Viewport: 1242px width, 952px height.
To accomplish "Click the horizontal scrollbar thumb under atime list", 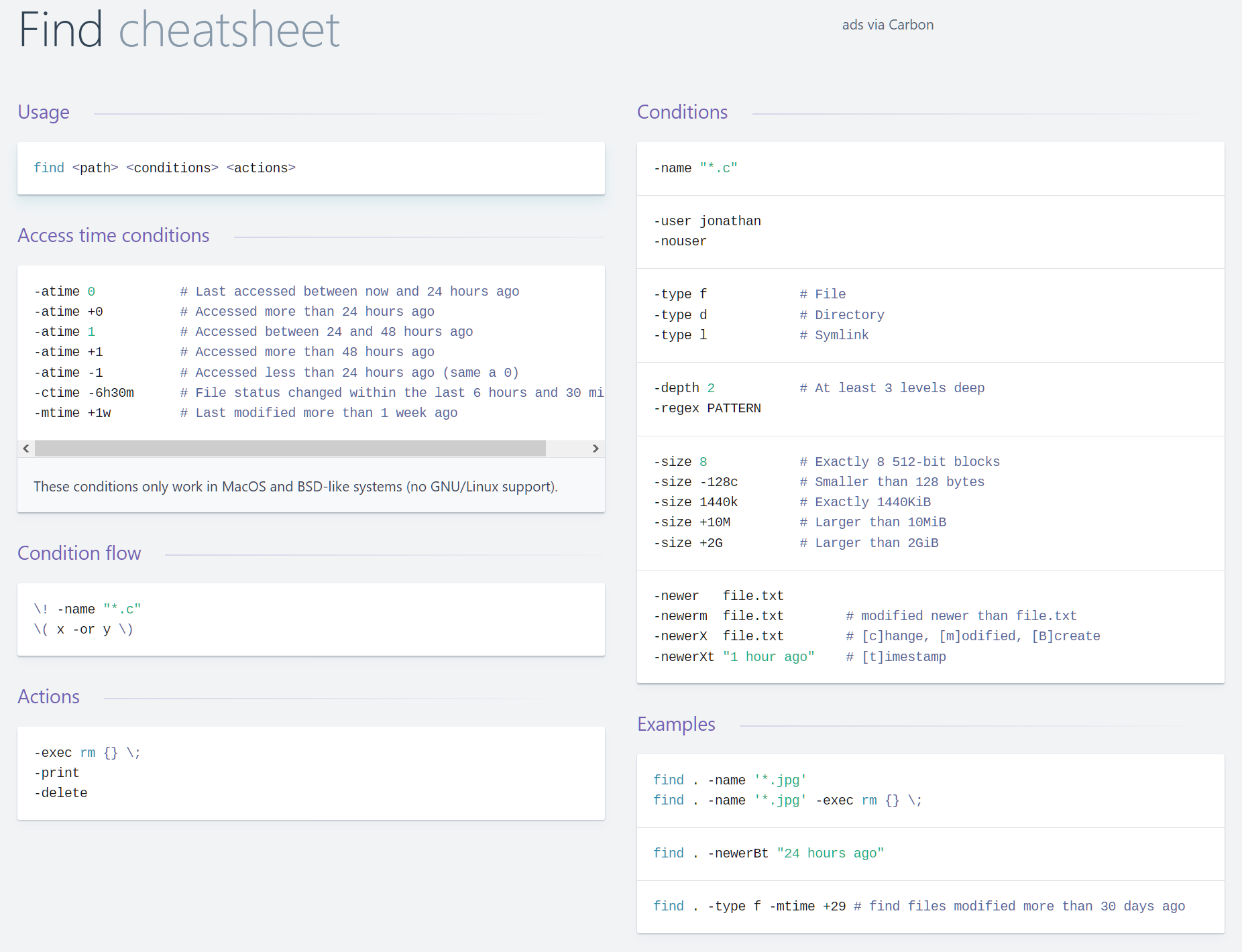I will click(x=290, y=449).
